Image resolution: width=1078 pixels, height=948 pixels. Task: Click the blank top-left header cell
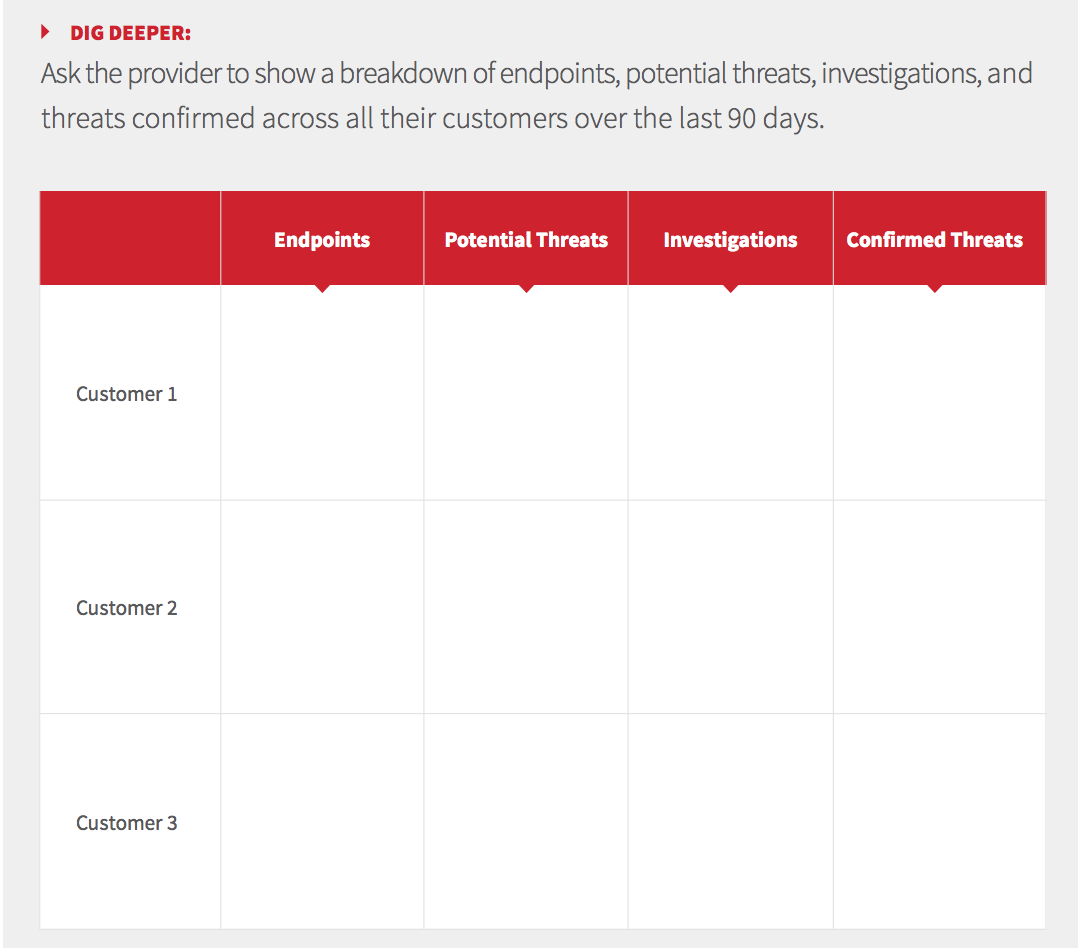[130, 238]
